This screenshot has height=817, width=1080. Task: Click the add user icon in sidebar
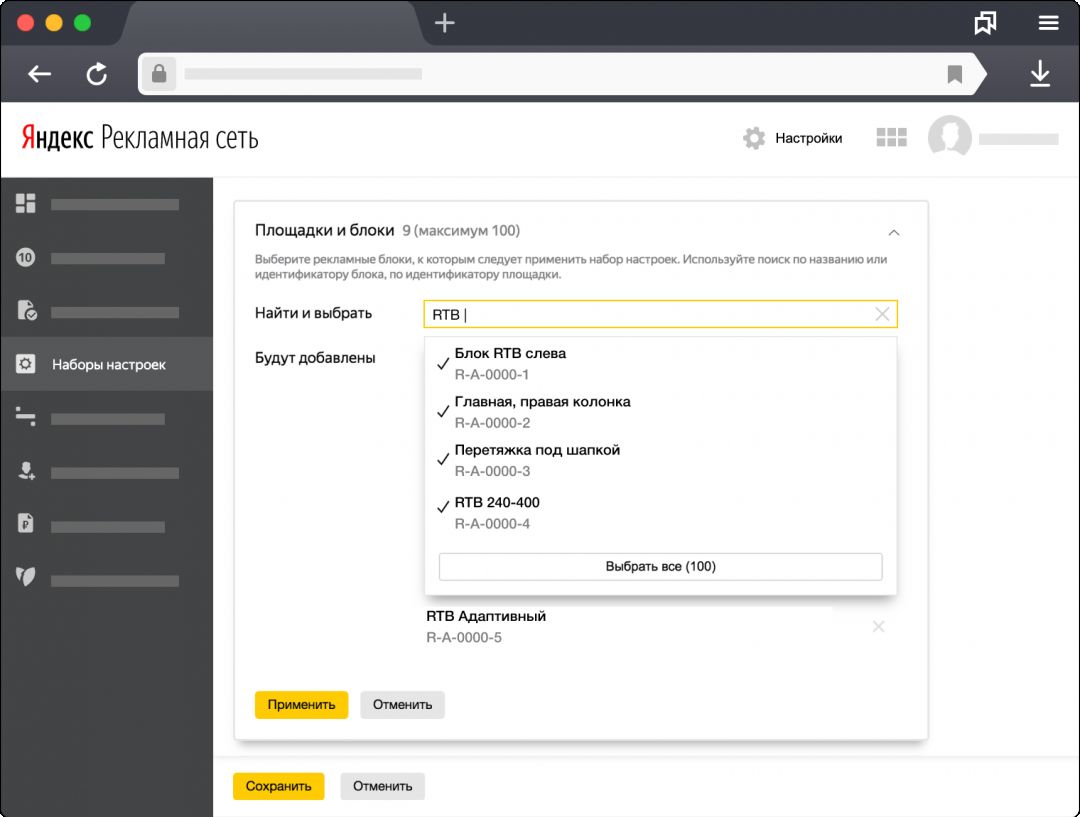click(26, 471)
